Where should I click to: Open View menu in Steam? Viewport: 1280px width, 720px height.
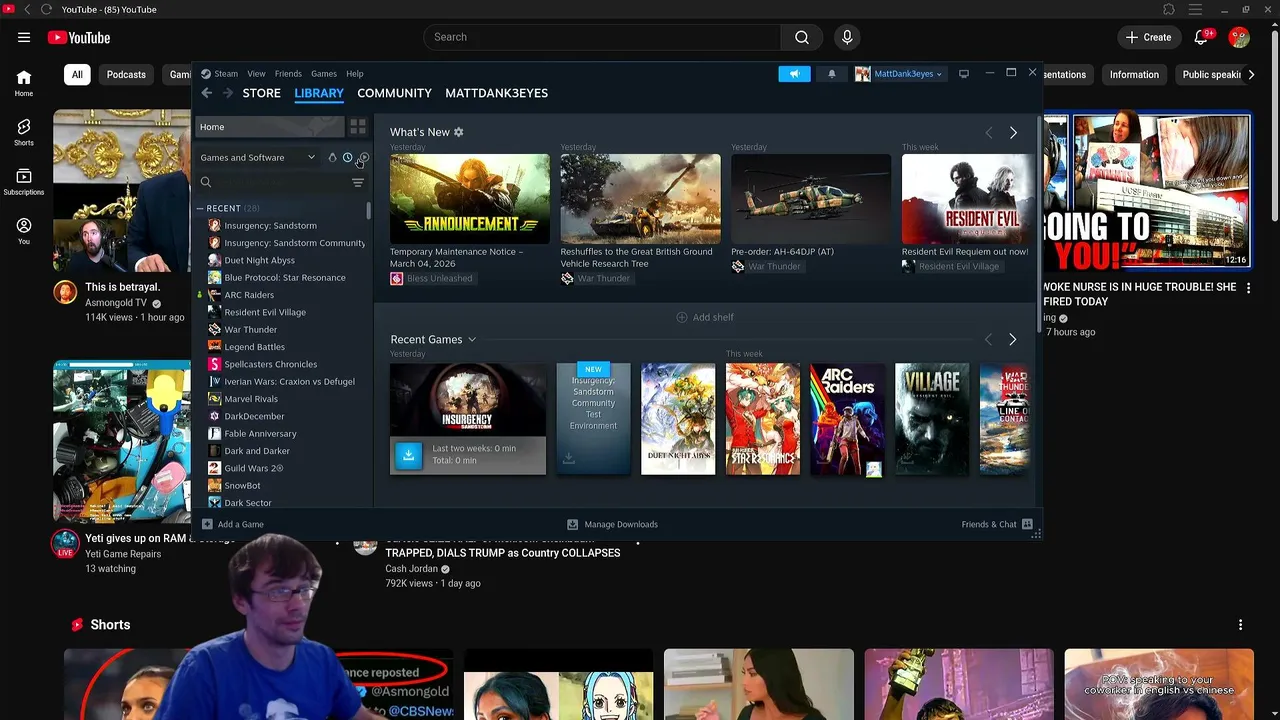point(256,74)
